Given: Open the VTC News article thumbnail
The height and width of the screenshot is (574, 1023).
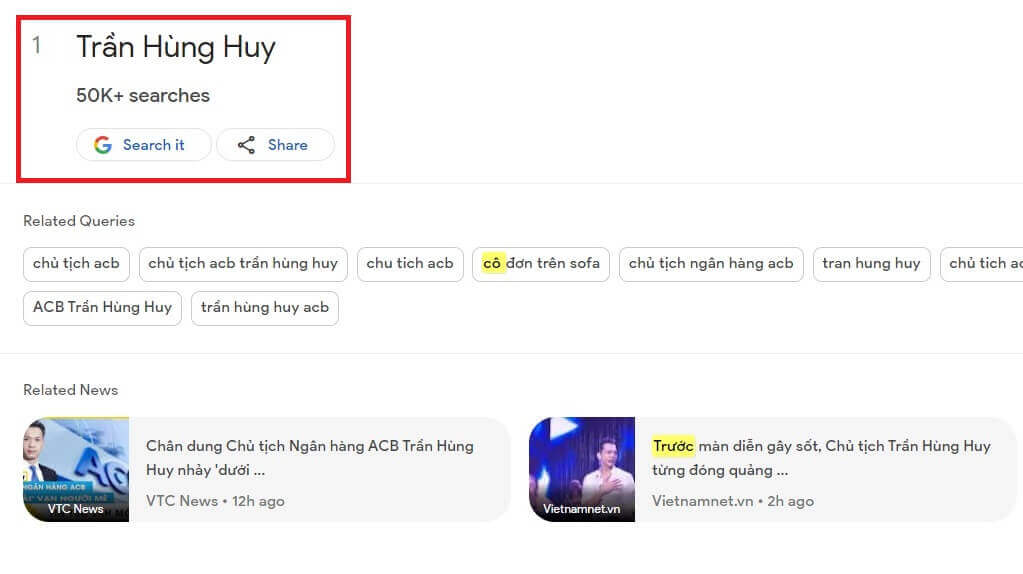Looking at the screenshot, I should [76, 470].
